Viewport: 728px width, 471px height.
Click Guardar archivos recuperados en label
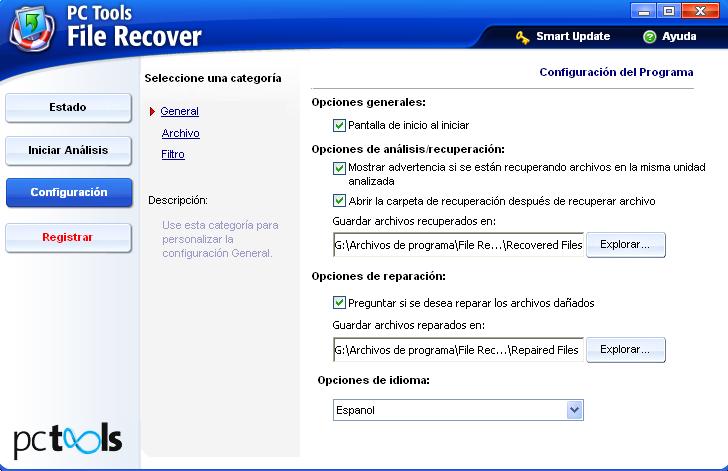pos(414,222)
